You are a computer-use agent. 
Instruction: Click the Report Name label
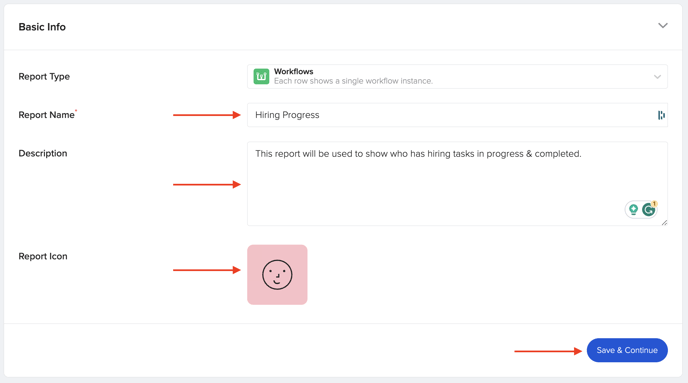[x=47, y=115]
